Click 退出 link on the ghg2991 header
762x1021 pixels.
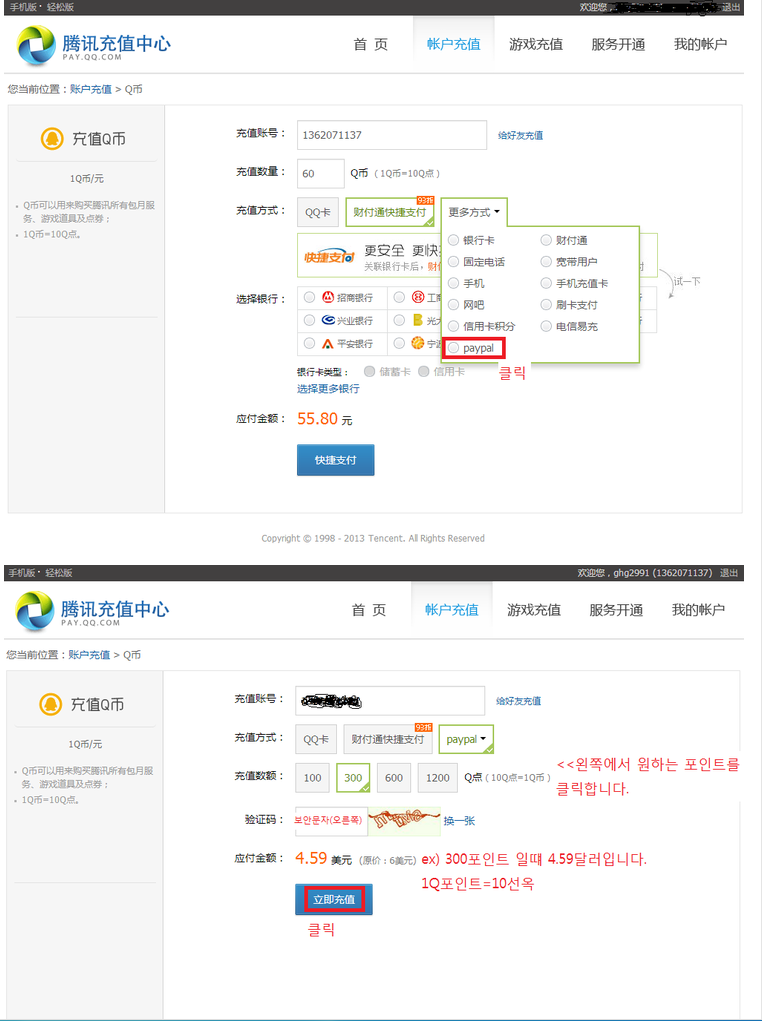coord(729,573)
